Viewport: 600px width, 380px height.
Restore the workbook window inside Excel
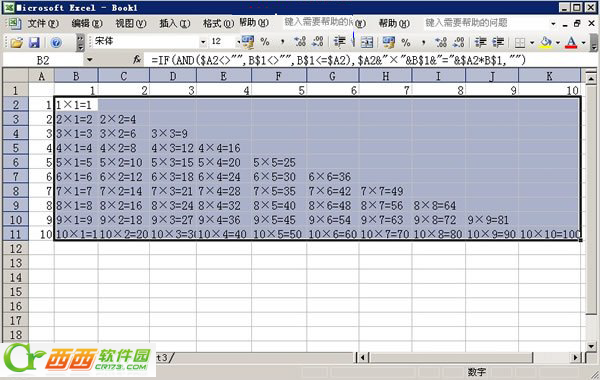click(577, 23)
